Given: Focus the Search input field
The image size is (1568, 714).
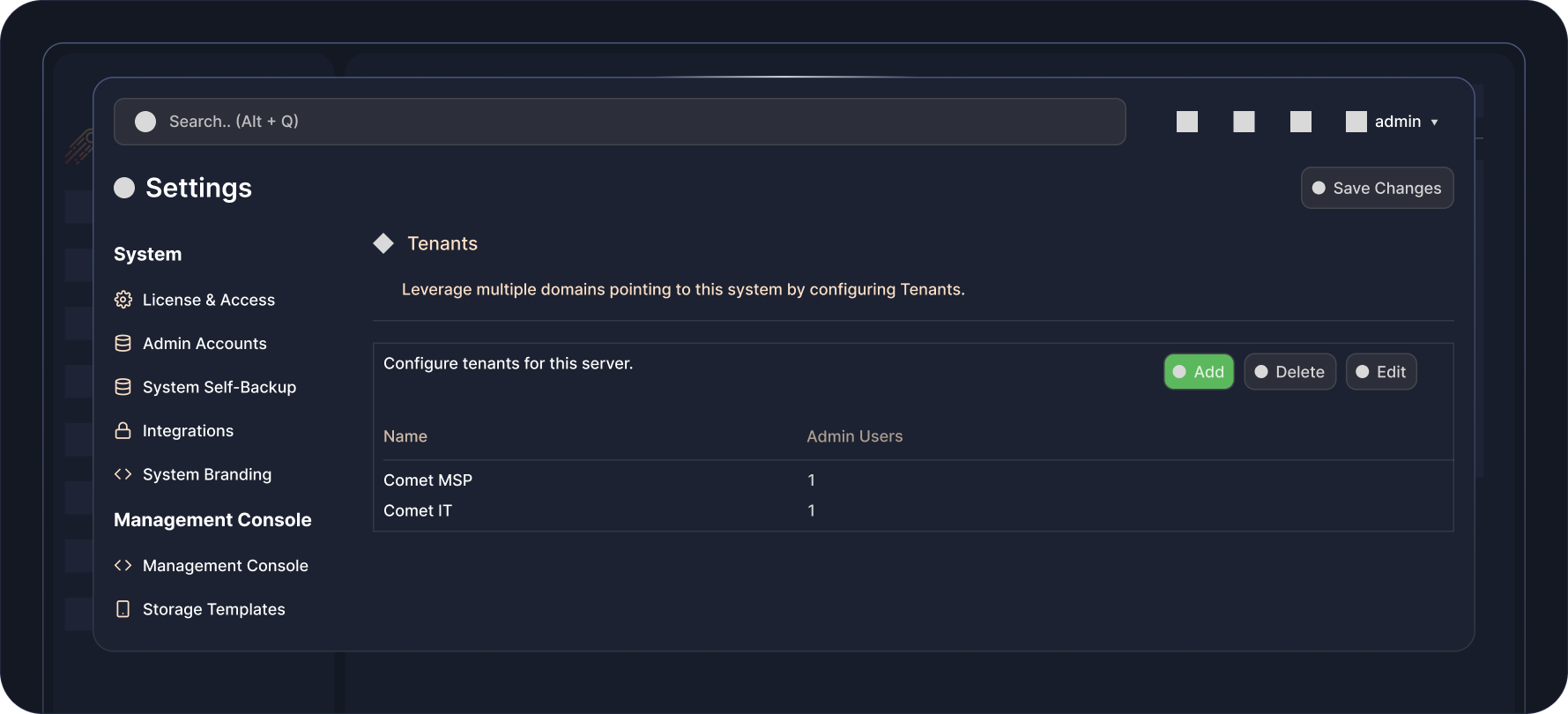Looking at the screenshot, I should 619,122.
